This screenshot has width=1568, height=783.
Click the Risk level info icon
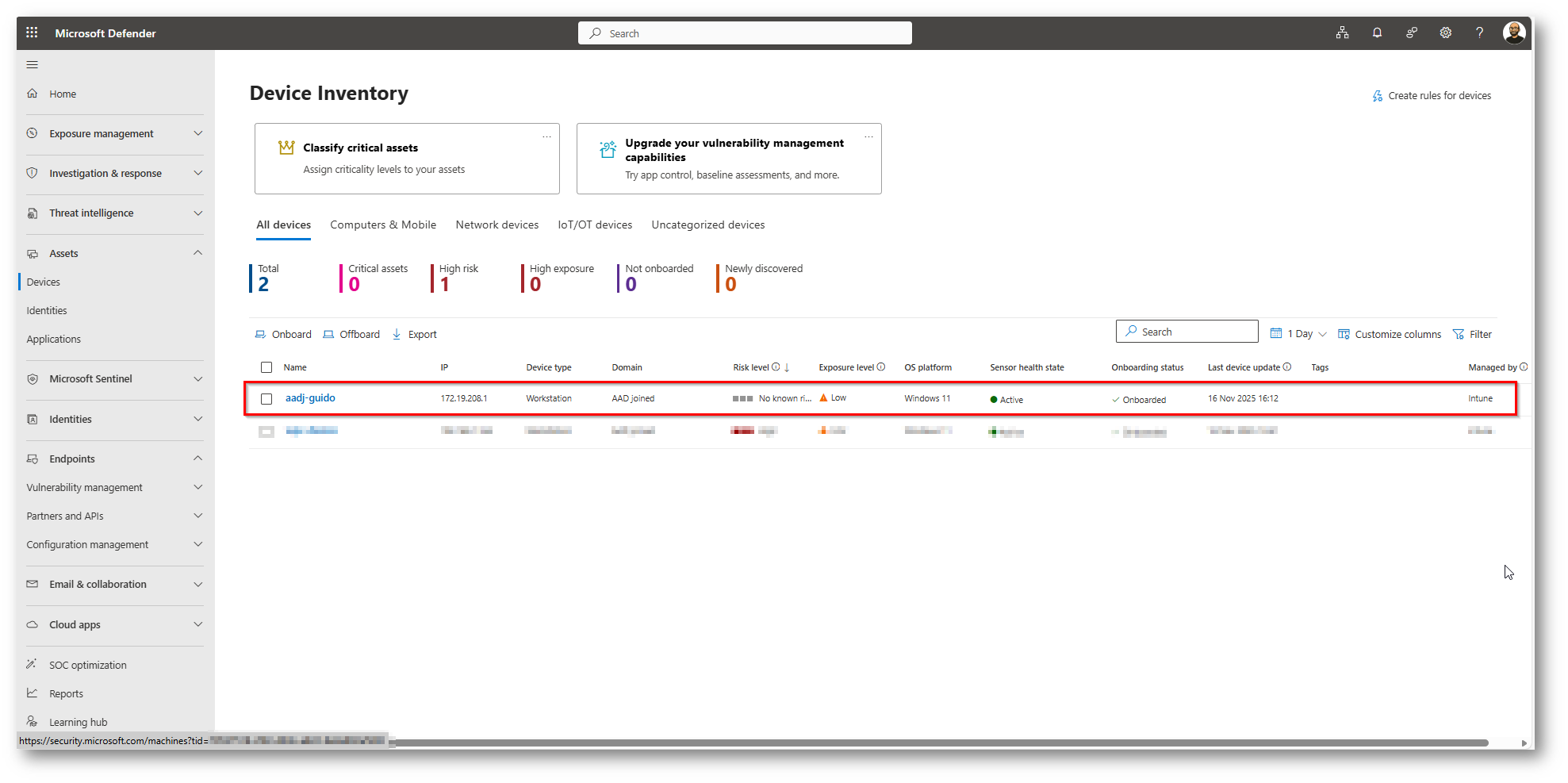coord(776,367)
